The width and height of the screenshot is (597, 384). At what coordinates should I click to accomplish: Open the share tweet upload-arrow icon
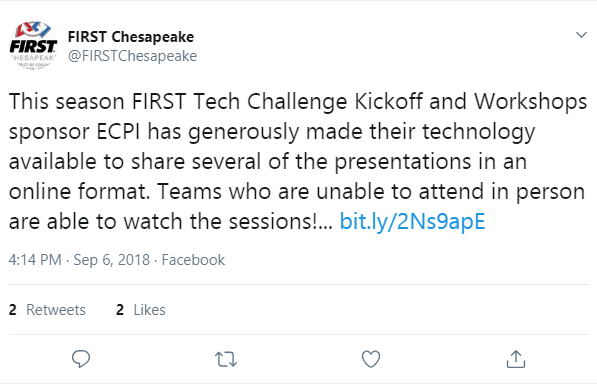pyautogui.click(x=516, y=359)
